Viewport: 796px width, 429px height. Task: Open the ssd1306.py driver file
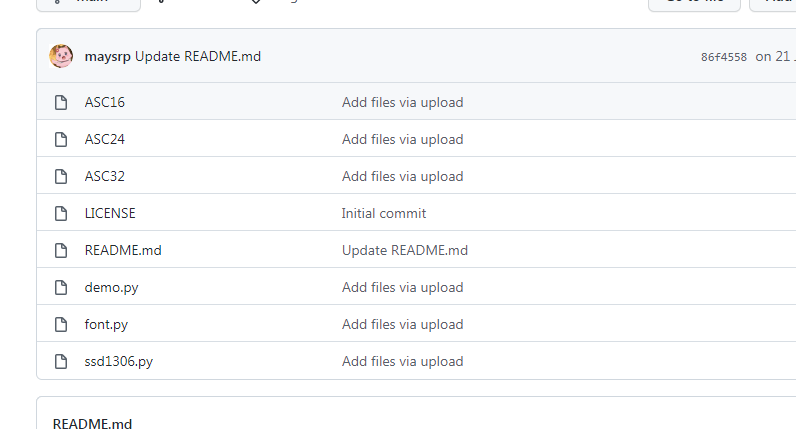coord(119,361)
